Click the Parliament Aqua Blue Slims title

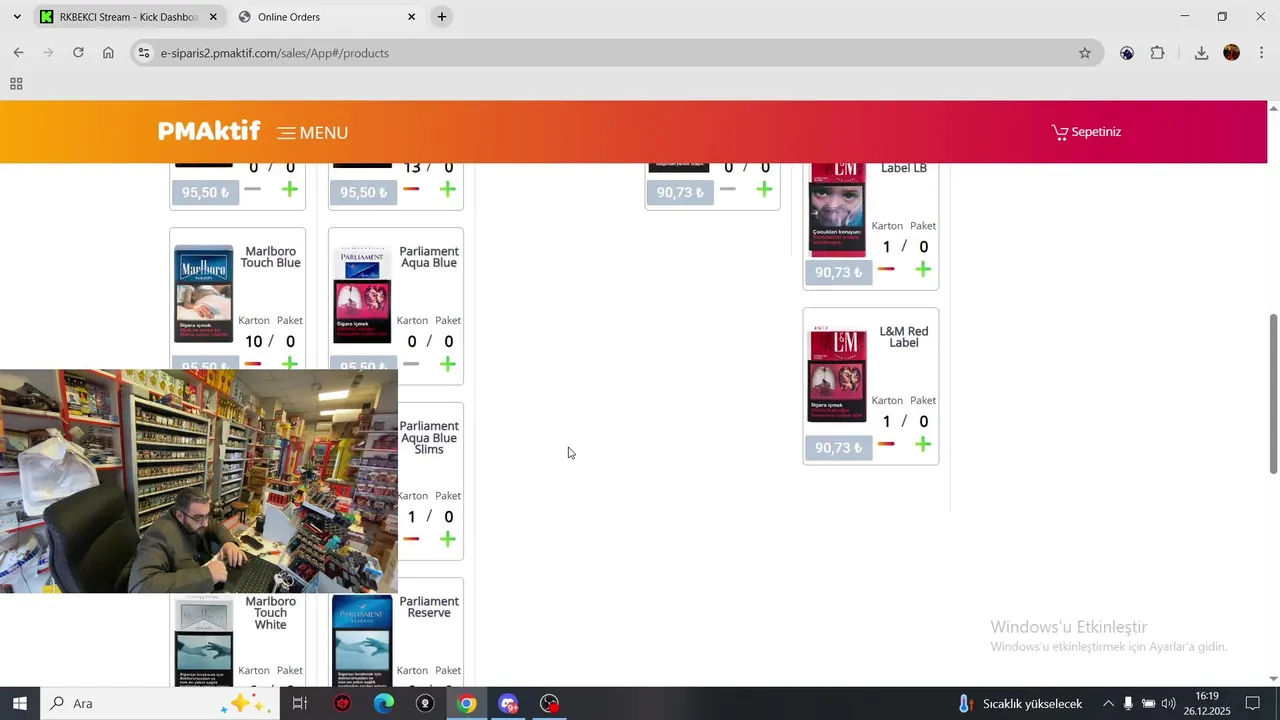click(429, 438)
